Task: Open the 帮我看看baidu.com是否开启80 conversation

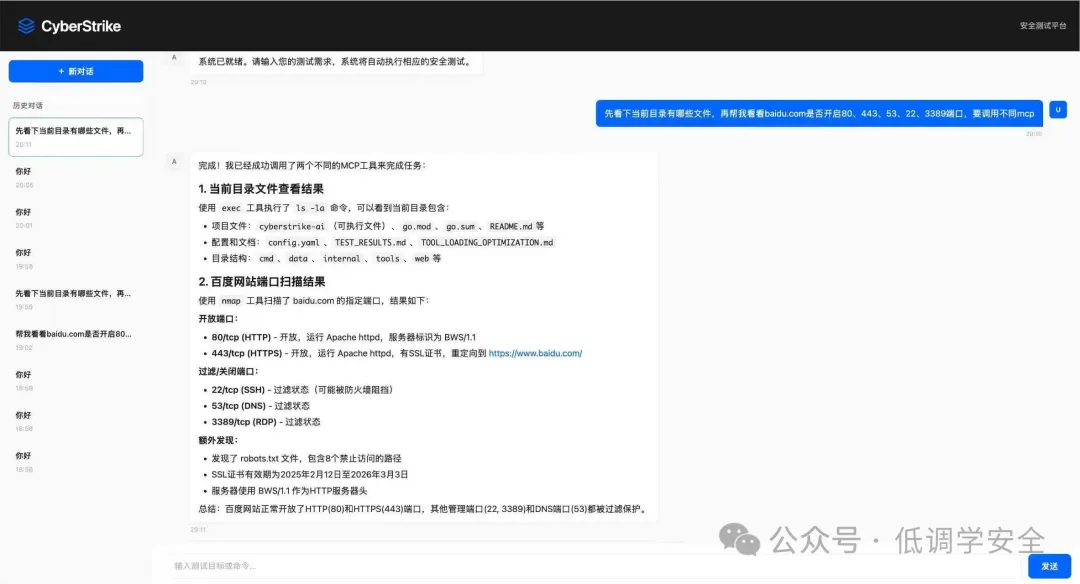Action: 76,340
